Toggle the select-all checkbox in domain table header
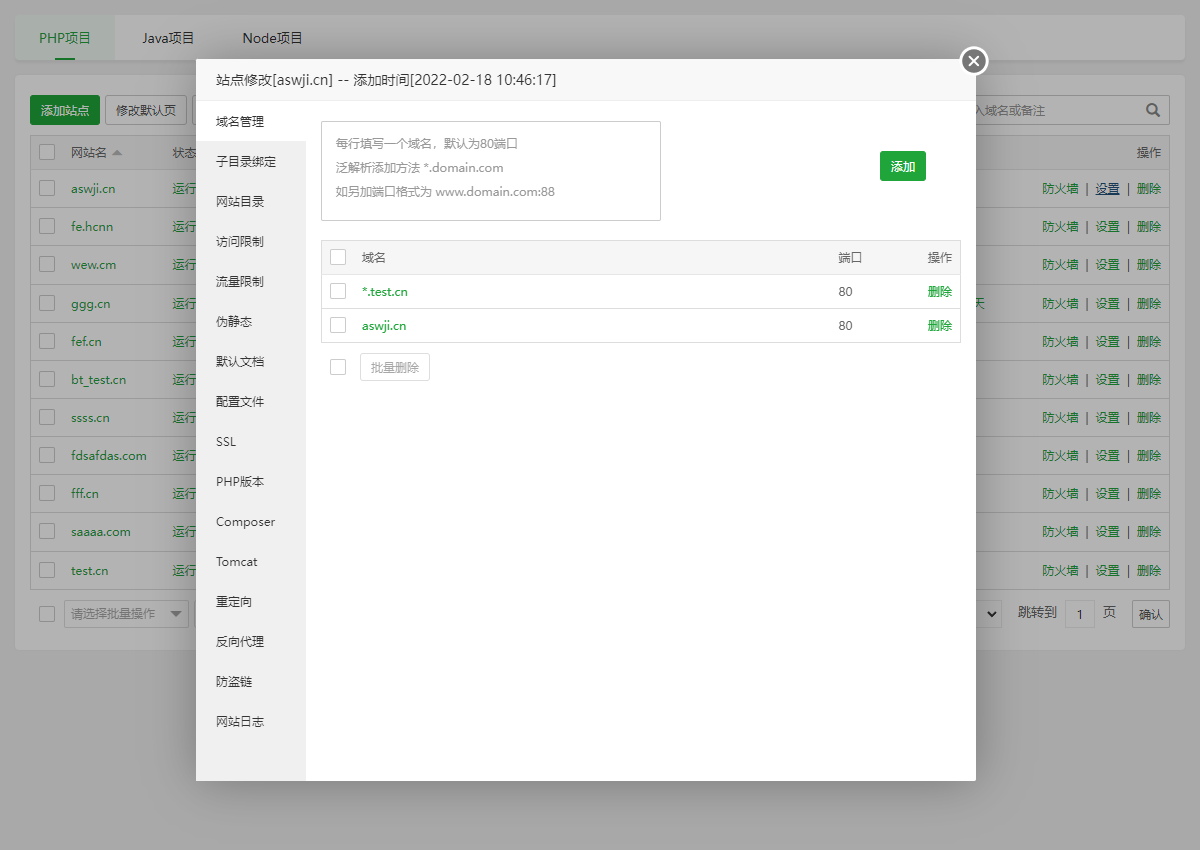1200x850 pixels. click(337, 257)
